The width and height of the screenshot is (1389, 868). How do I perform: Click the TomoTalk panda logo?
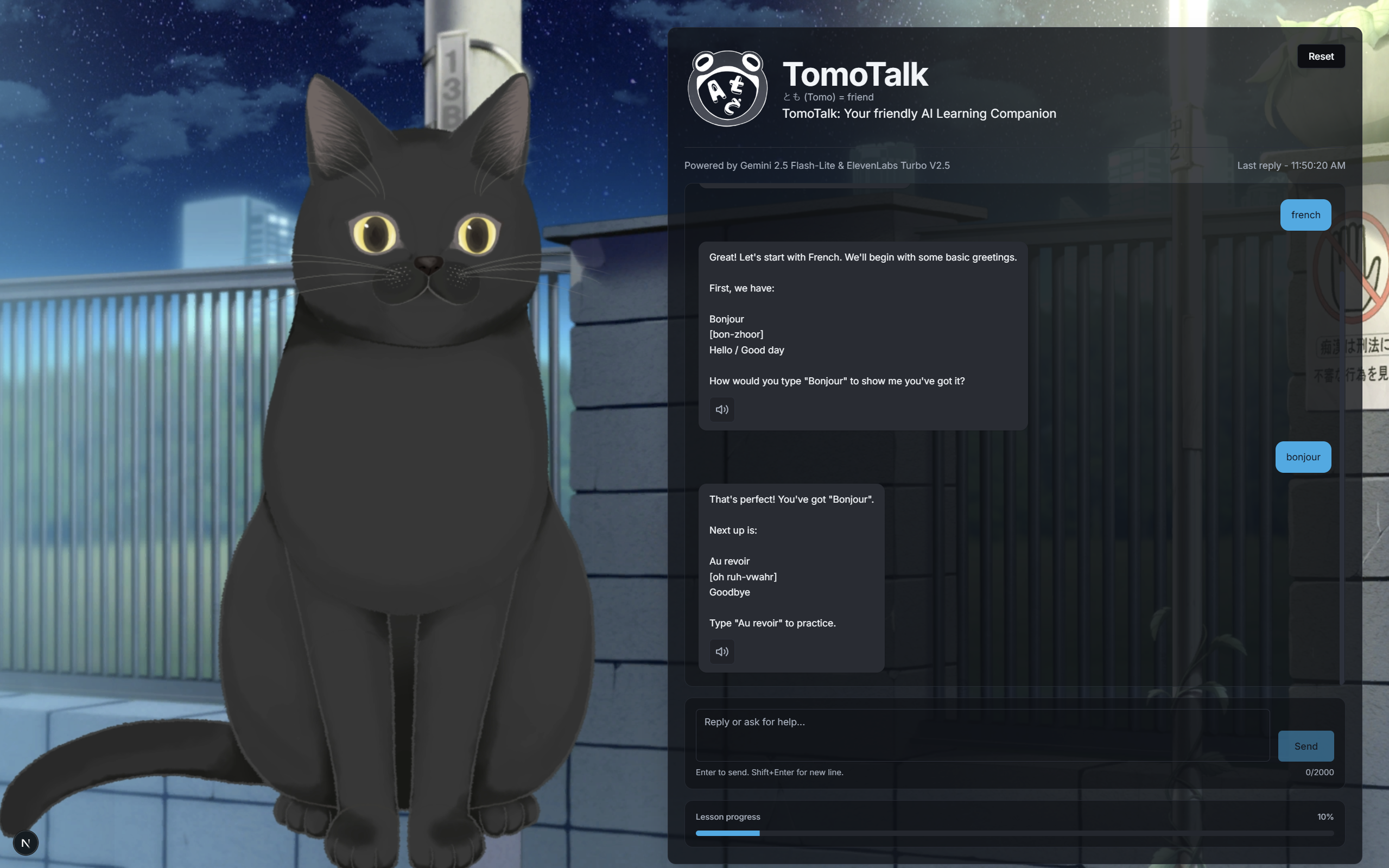[727, 88]
